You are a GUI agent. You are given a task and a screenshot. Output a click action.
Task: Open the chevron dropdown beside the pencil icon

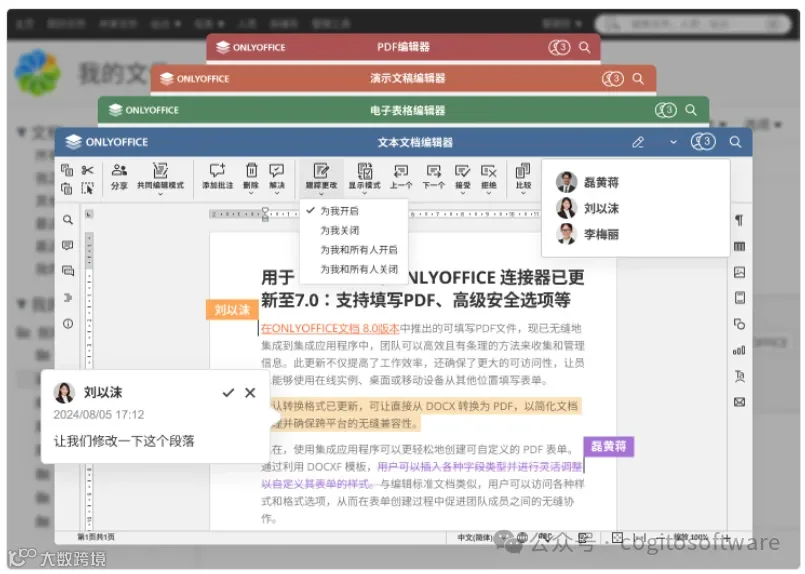point(673,142)
